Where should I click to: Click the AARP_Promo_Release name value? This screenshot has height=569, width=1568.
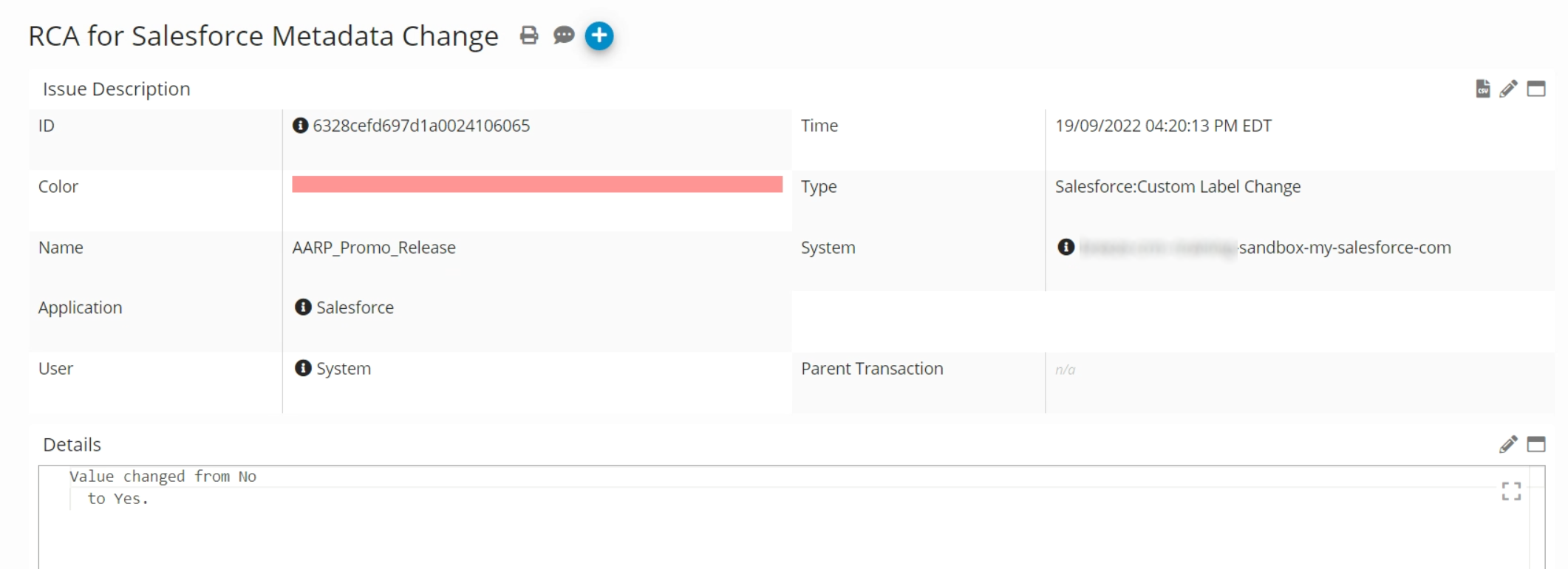(374, 248)
